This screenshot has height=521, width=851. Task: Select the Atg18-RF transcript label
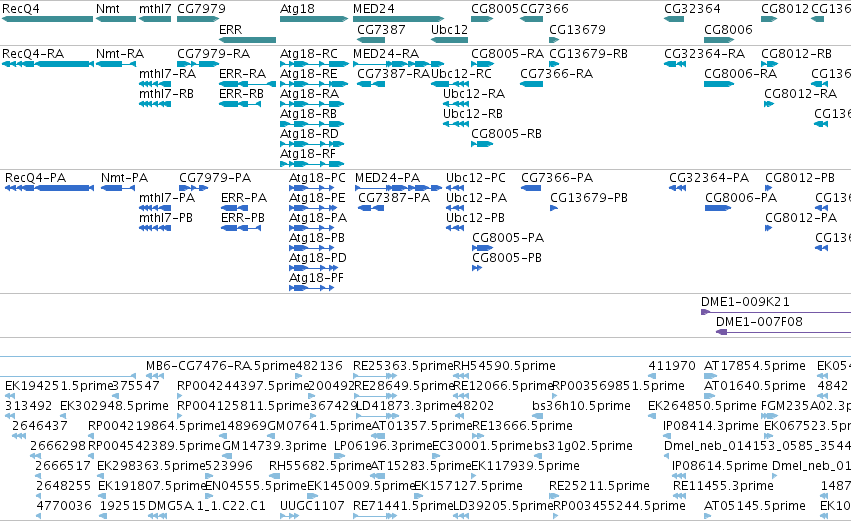[x=308, y=155]
